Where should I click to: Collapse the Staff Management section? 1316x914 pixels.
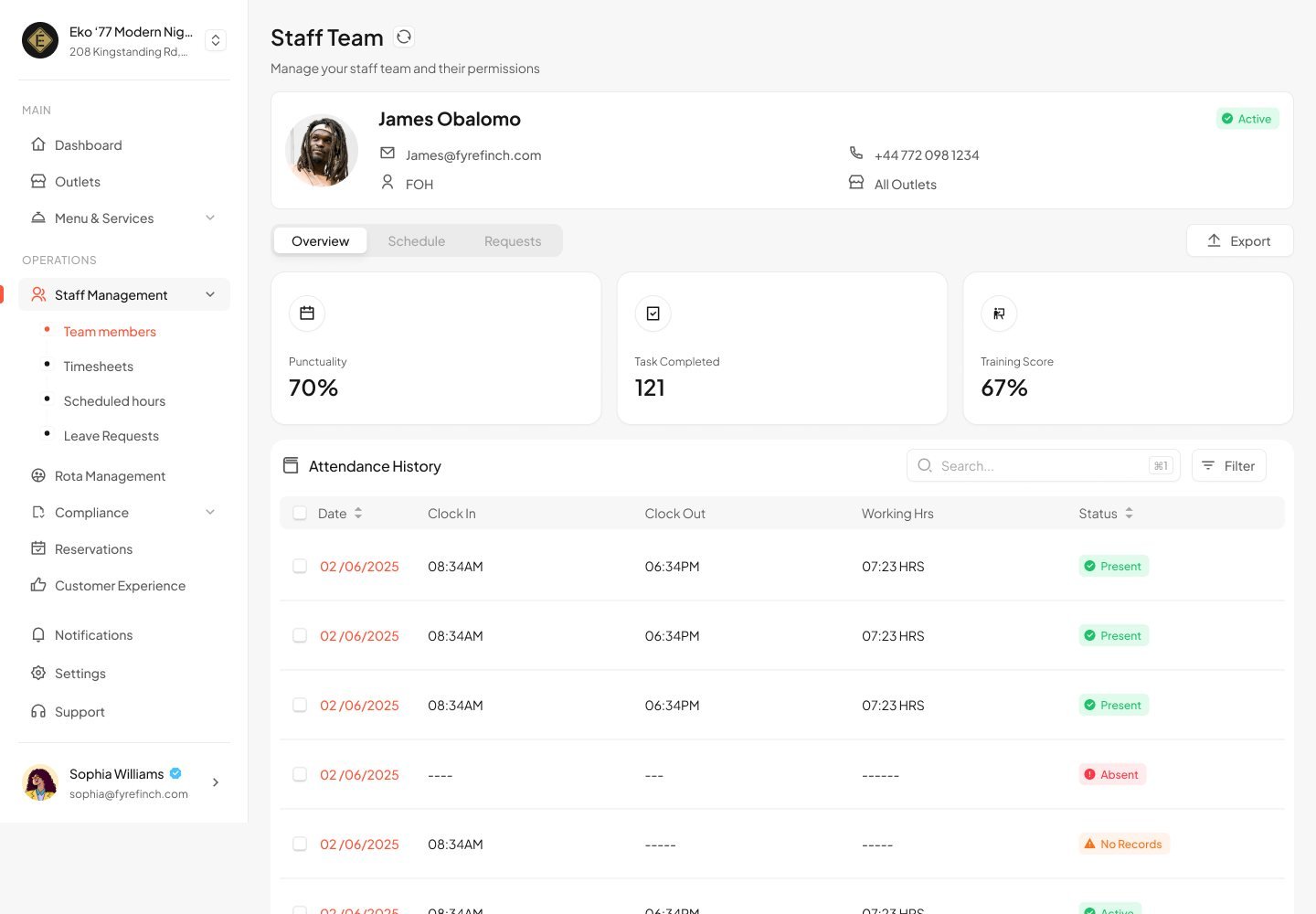pos(210,294)
